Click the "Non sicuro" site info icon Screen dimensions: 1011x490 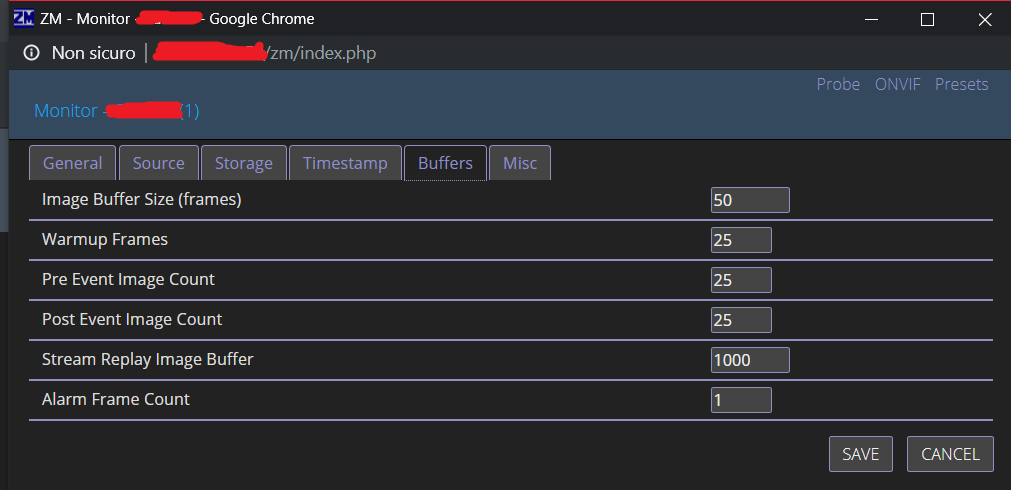coord(31,53)
